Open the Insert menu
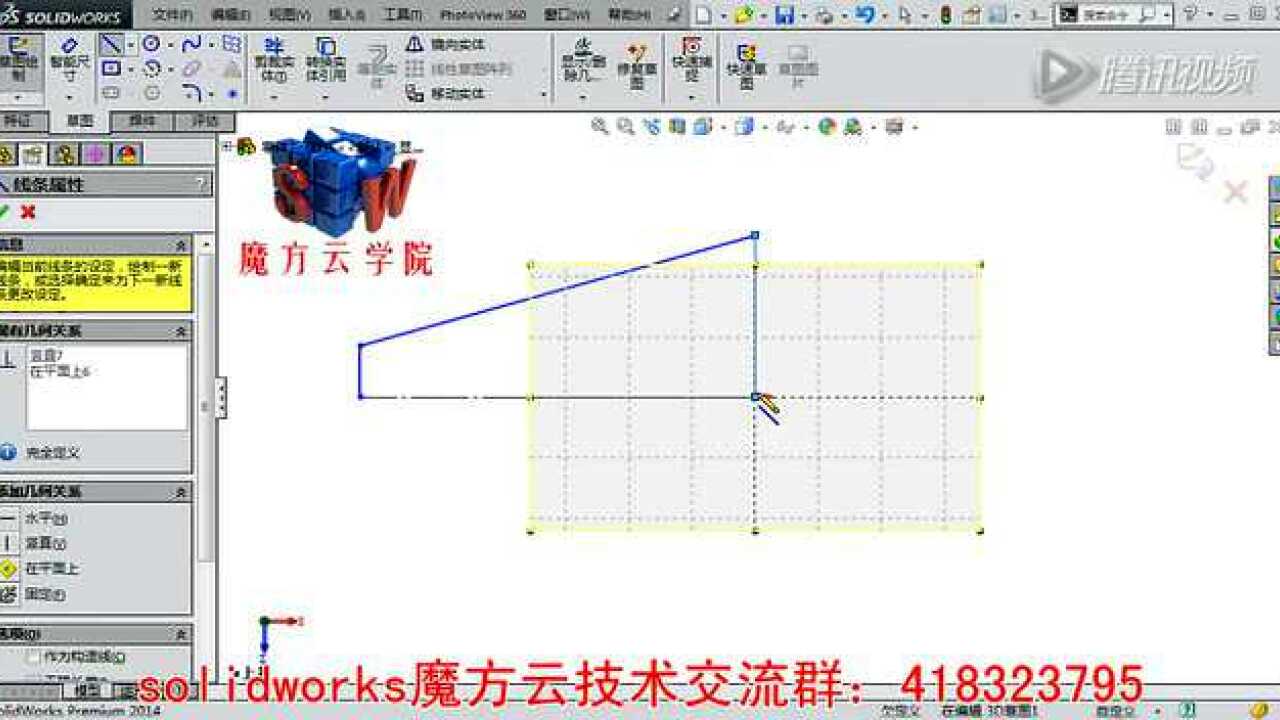This screenshot has height=720, width=1280. coord(347,15)
